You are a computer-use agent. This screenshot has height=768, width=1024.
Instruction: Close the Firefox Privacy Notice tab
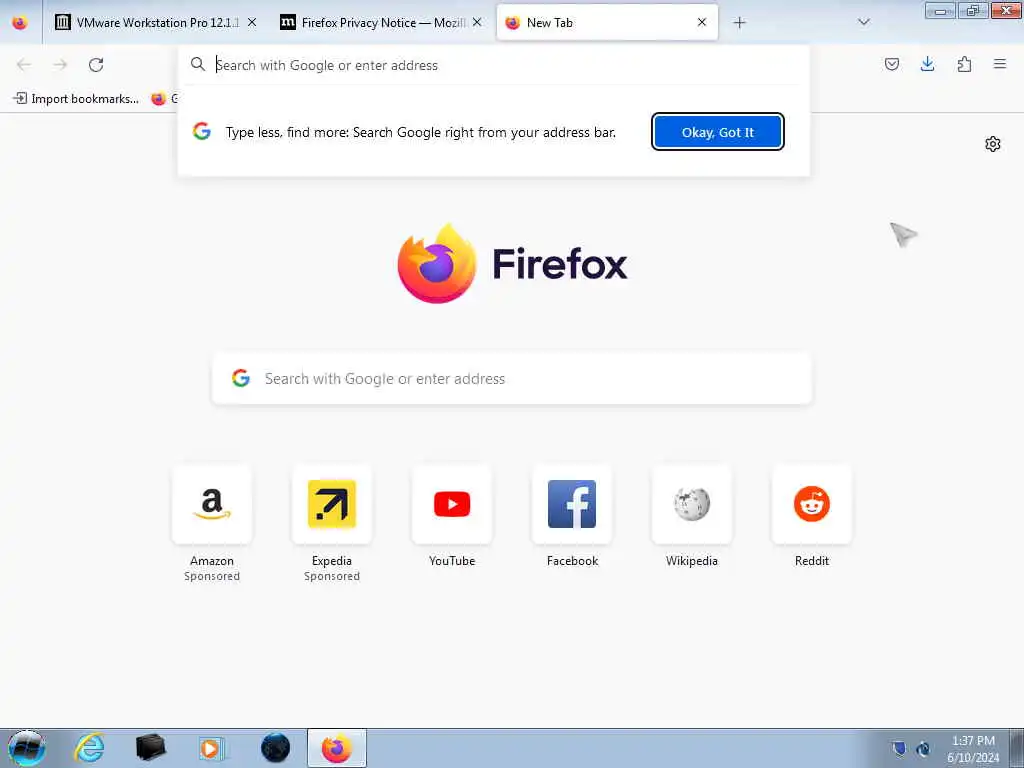pos(477,22)
